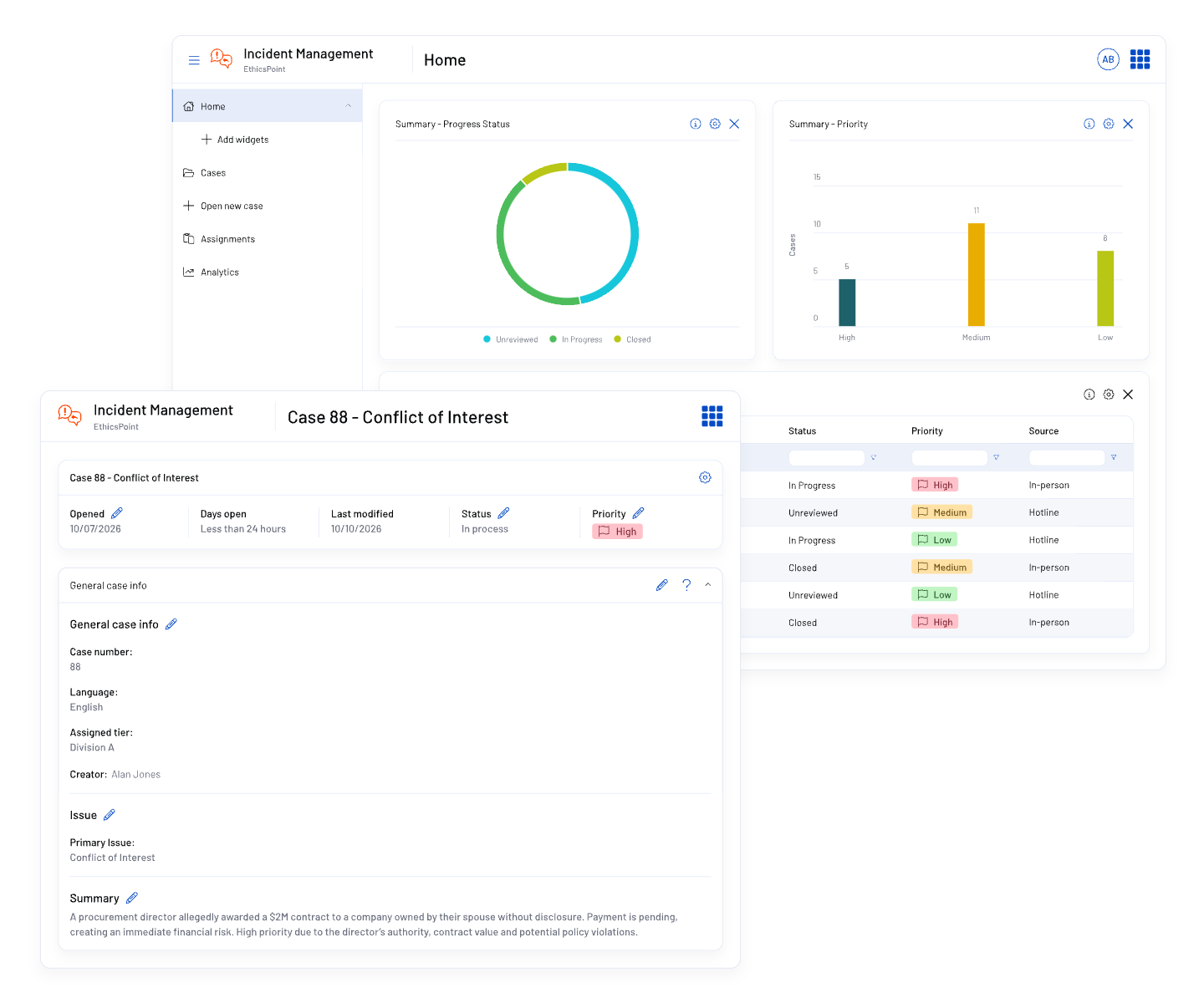Image resolution: width=1204 pixels, height=1003 pixels.
Task: Open settings gear of cases table widget
Action: [1109, 395]
